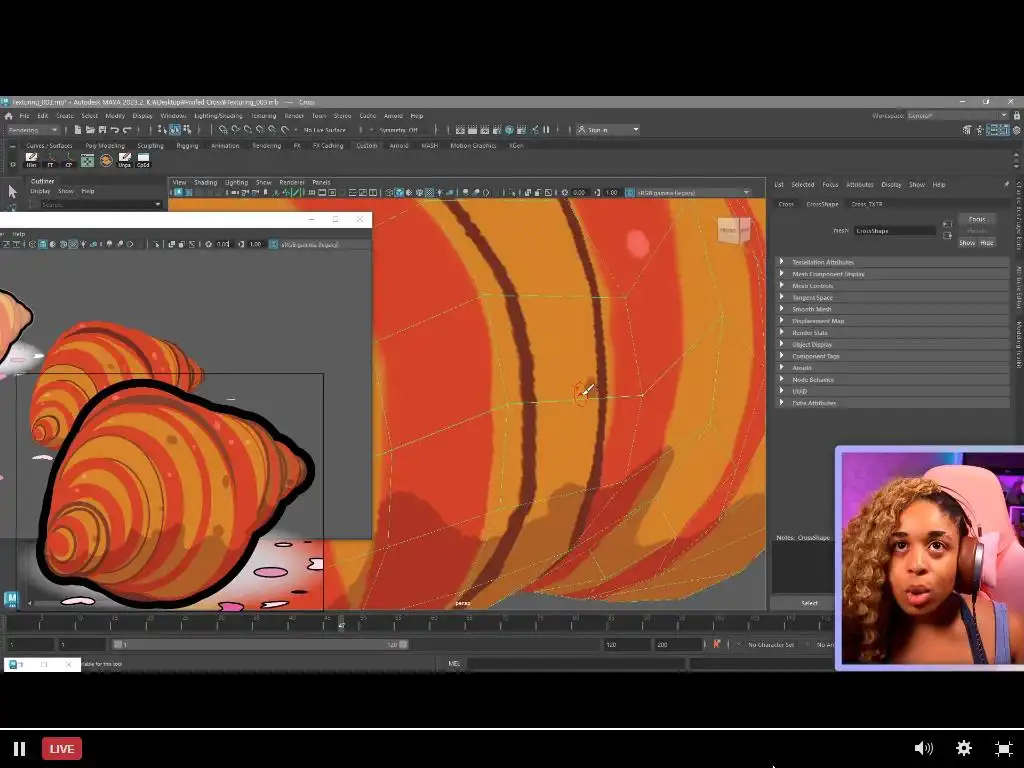Expand the Tessellation Attributes section
Image resolution: width=1024 pixels, height=768 pixels.
click(x=892, y=262)
